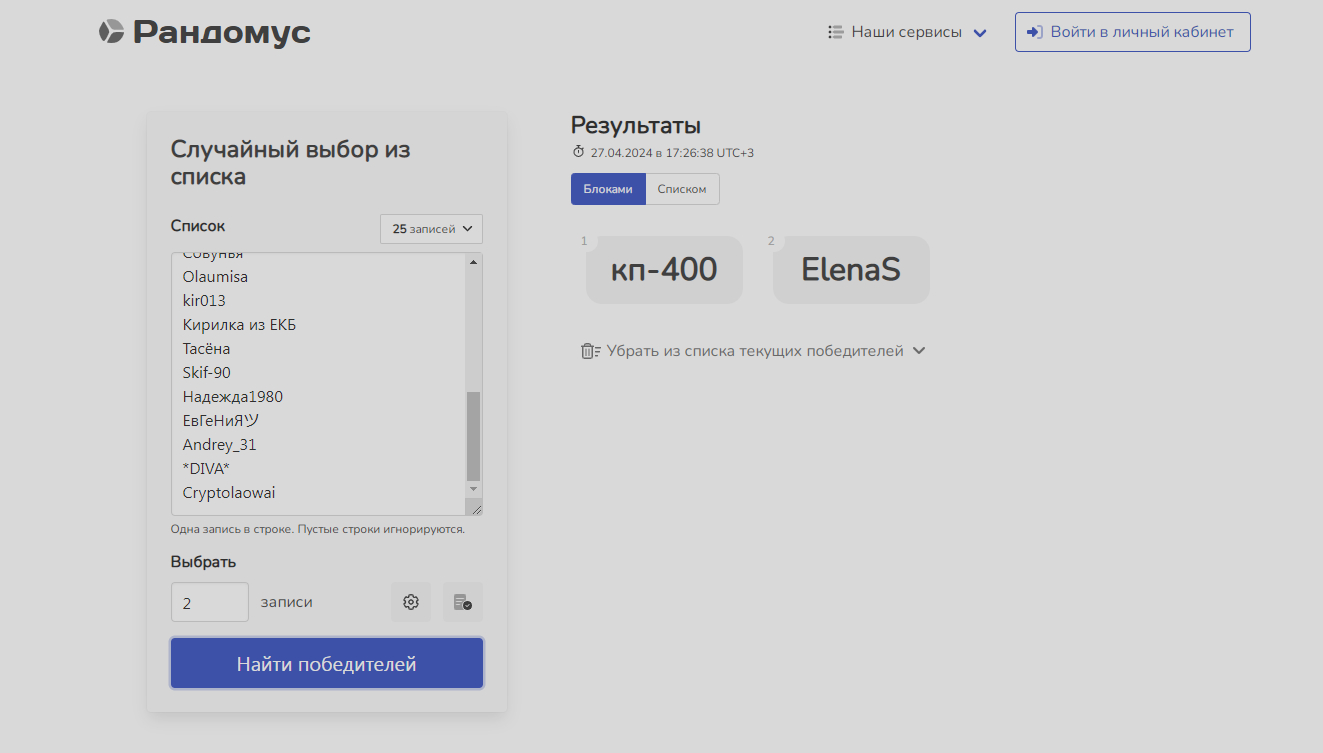Click the clock icon near the results timestamp

tap(578, 152)
